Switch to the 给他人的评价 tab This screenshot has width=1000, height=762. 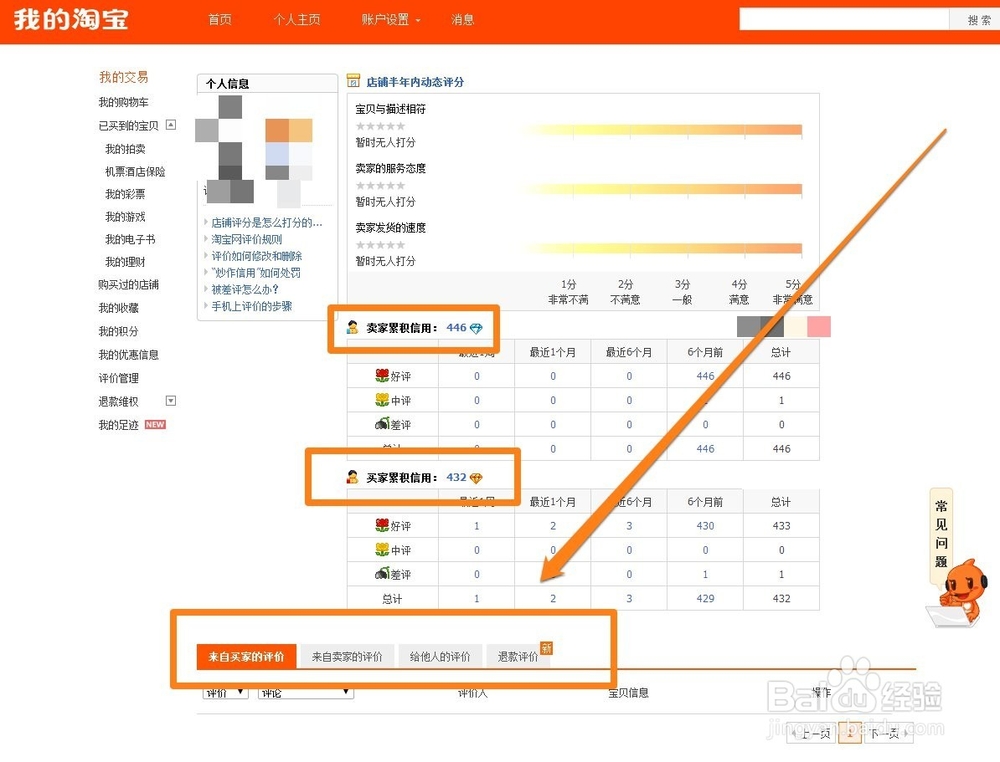point(440,657)
